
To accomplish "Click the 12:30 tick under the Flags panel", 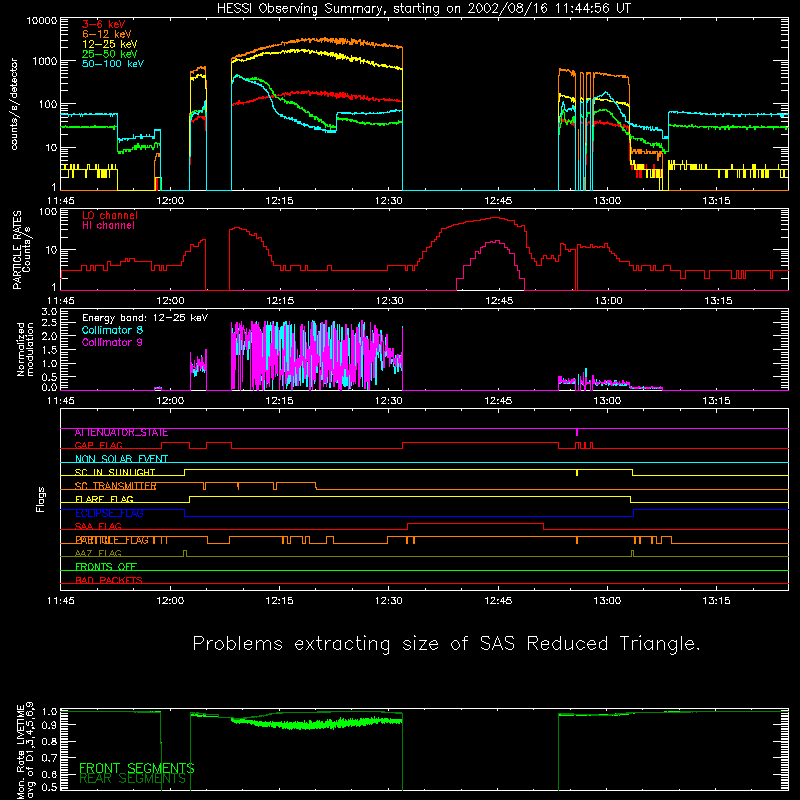I will [x=388, y=601].
